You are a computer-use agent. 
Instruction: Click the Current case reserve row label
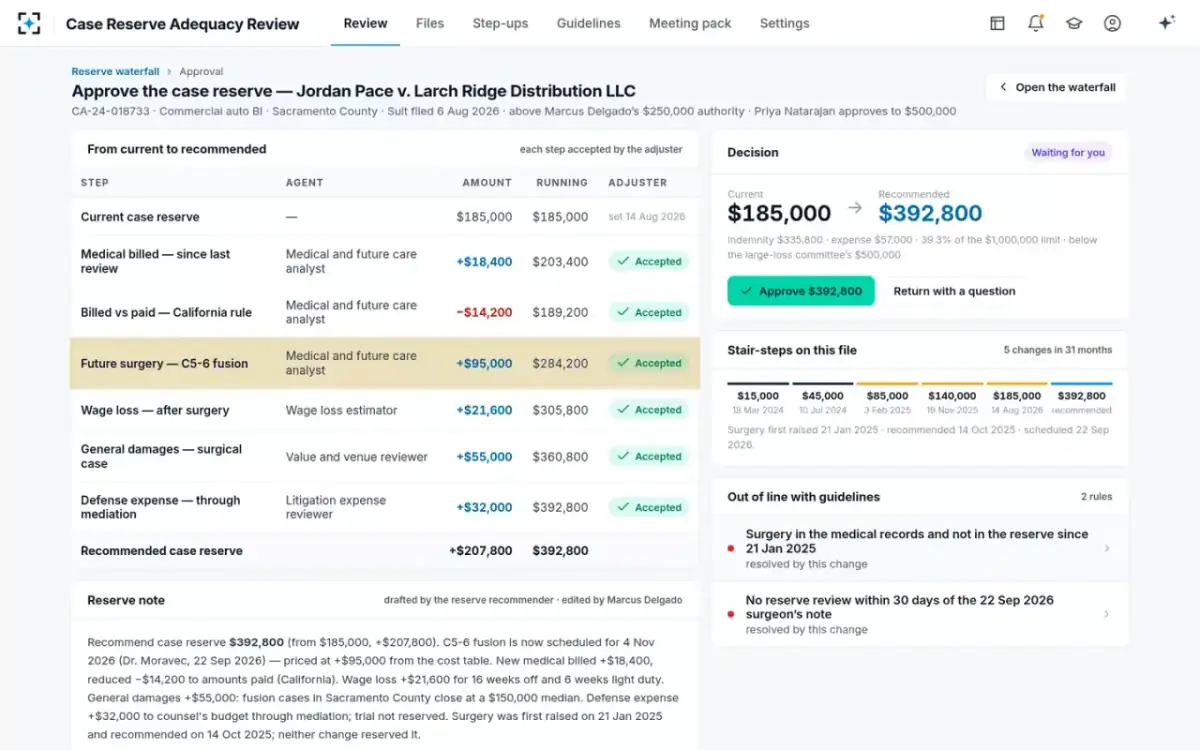[x=140, y=217]
